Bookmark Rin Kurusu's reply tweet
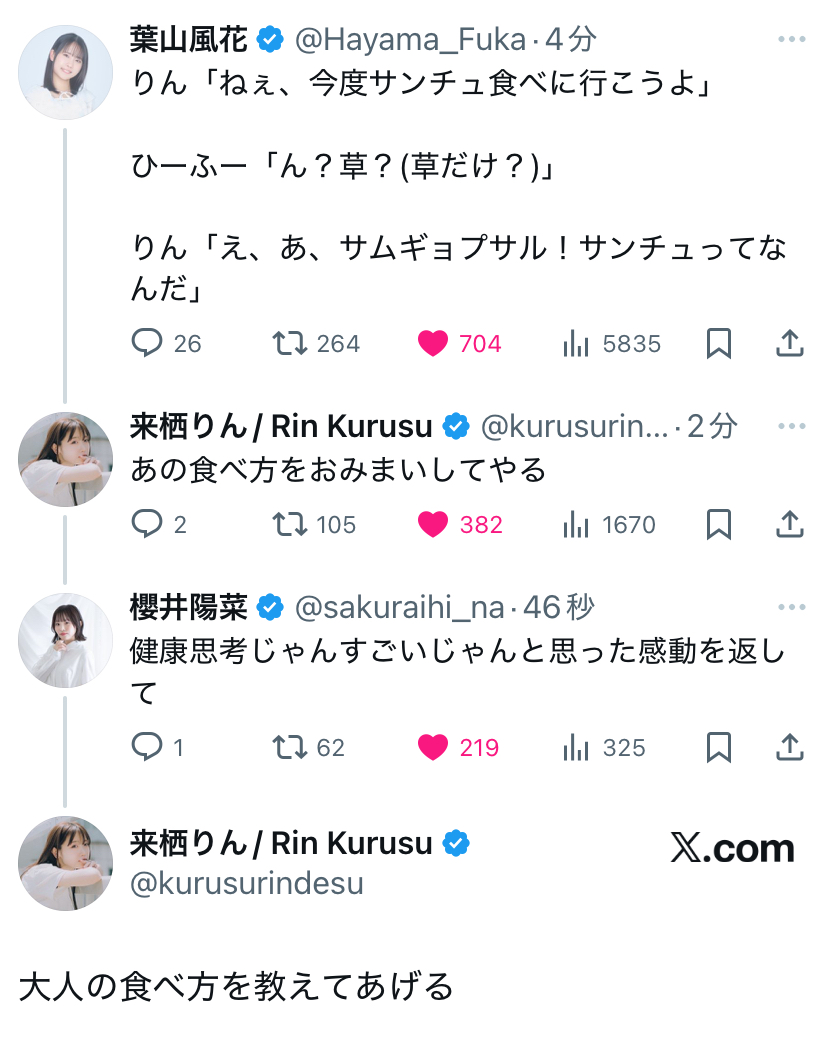 pos(719,524)
